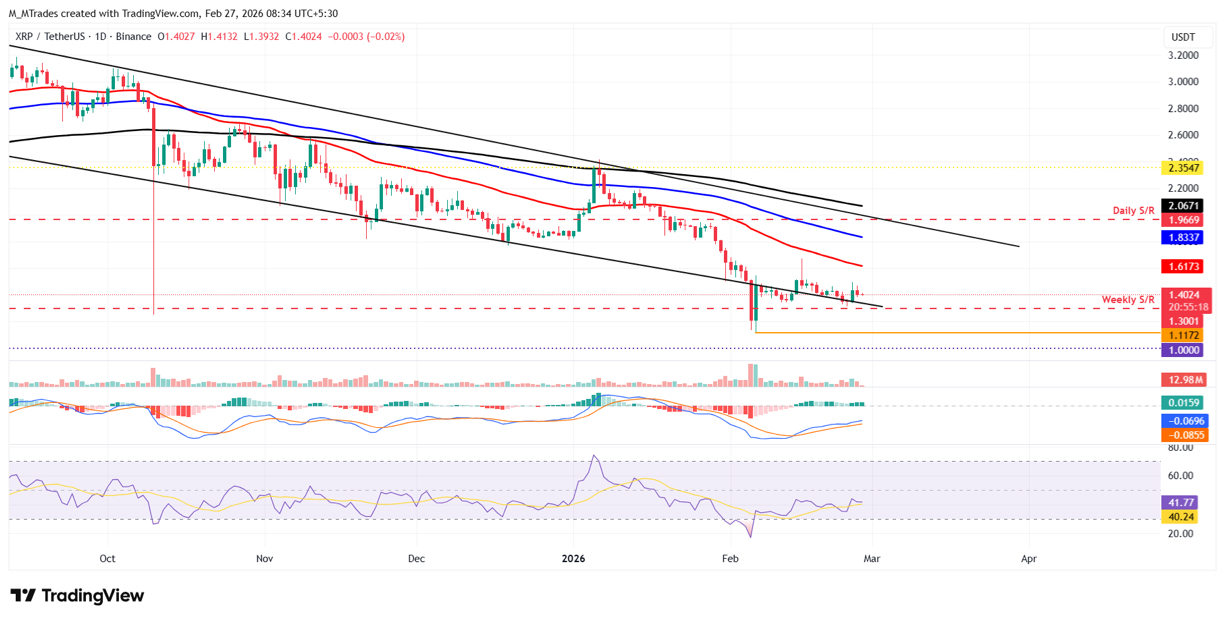
Task: Click the TradingView logo icon
Action: tap(23, 596)
